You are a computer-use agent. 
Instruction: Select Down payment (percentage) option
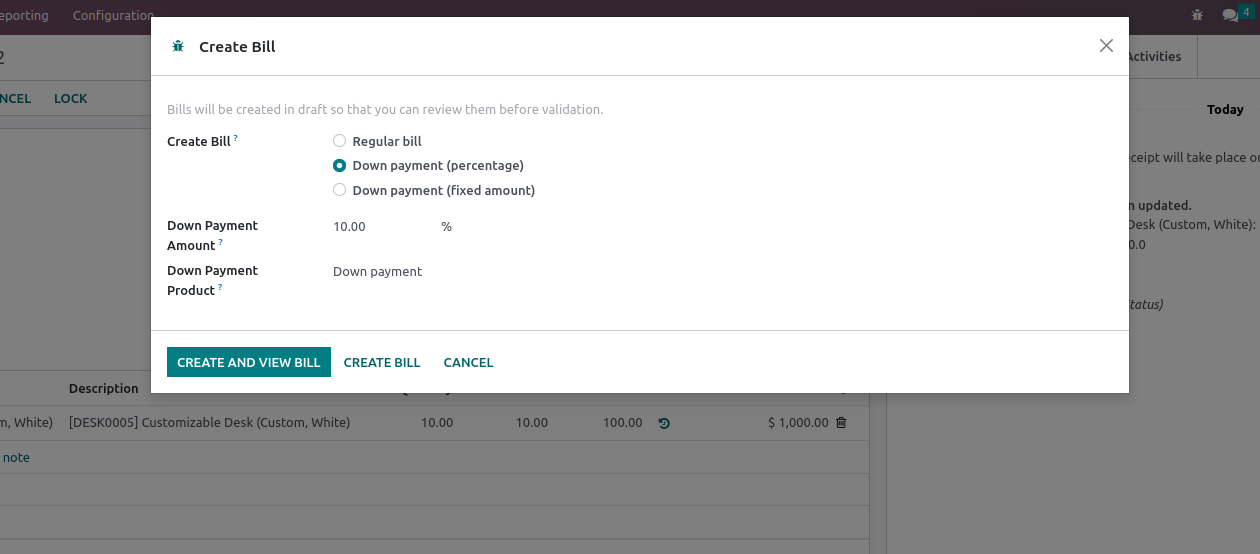pos(340,165)
